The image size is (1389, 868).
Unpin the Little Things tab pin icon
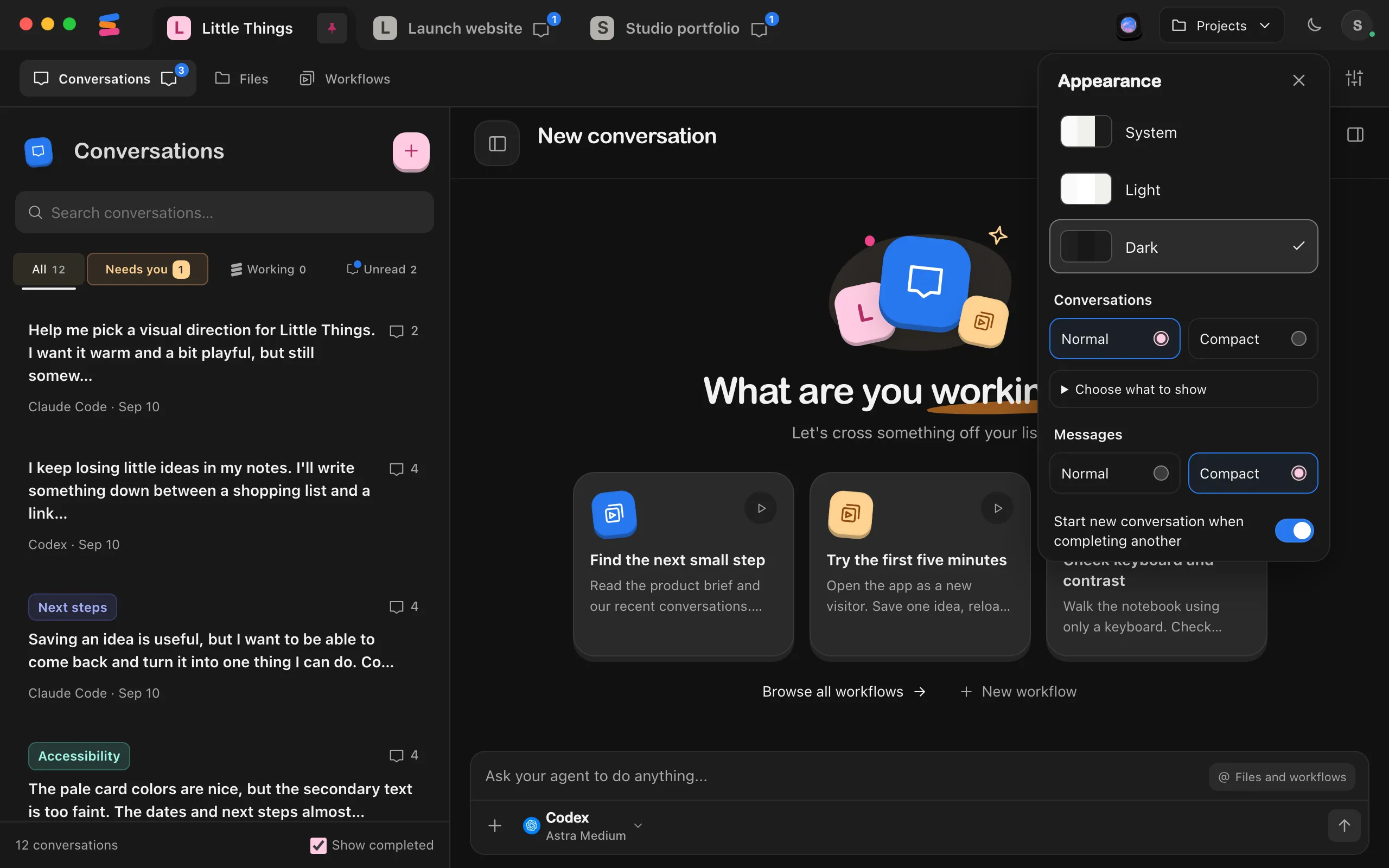pyautogui.click(x=332, y=28)
